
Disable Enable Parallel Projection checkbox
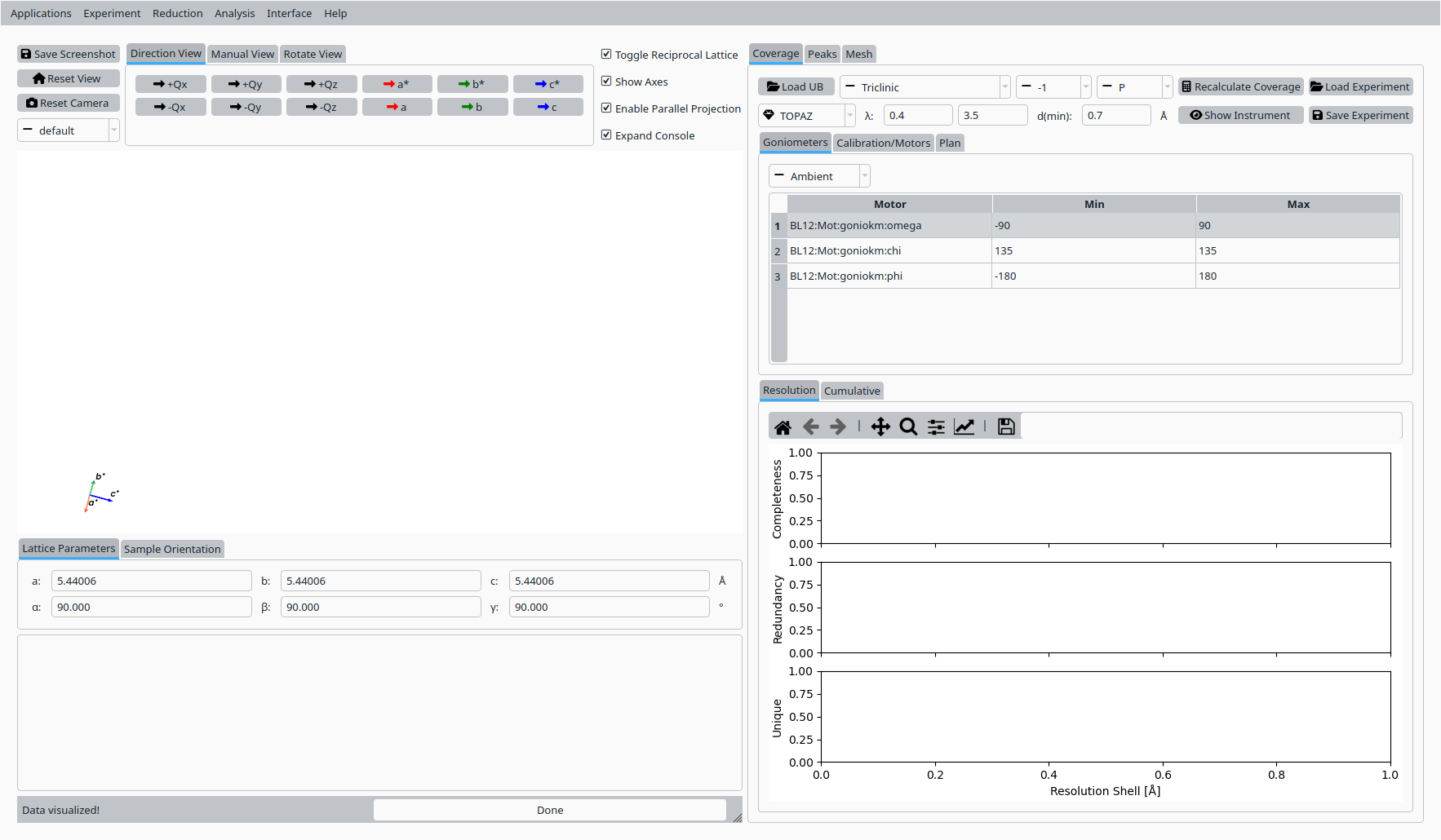(x=606, y=108)
